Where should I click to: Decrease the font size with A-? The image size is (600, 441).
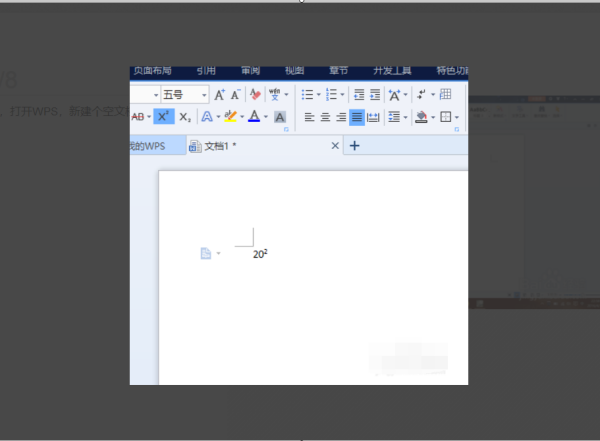(235, 94)
